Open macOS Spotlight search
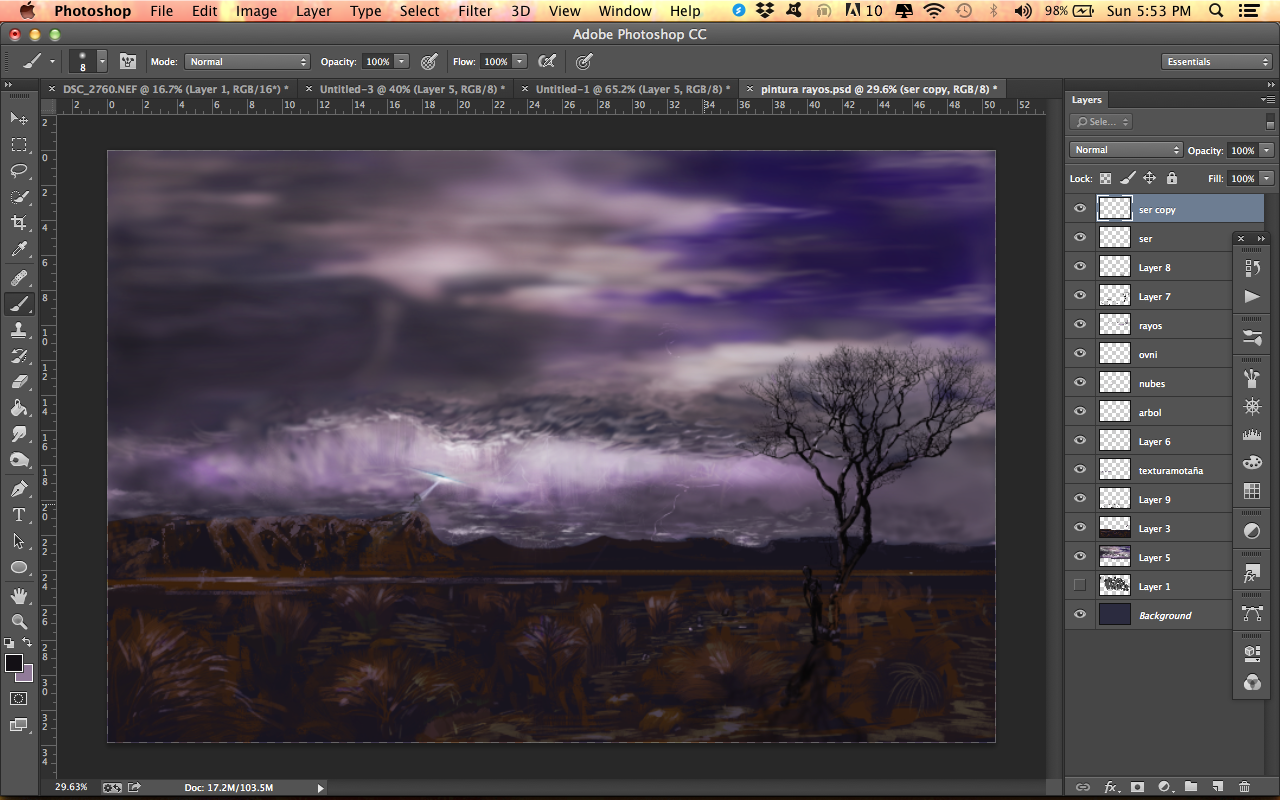Viewport: 1280px width, 800px height. pyautogui.click(x=1216, y=11)
